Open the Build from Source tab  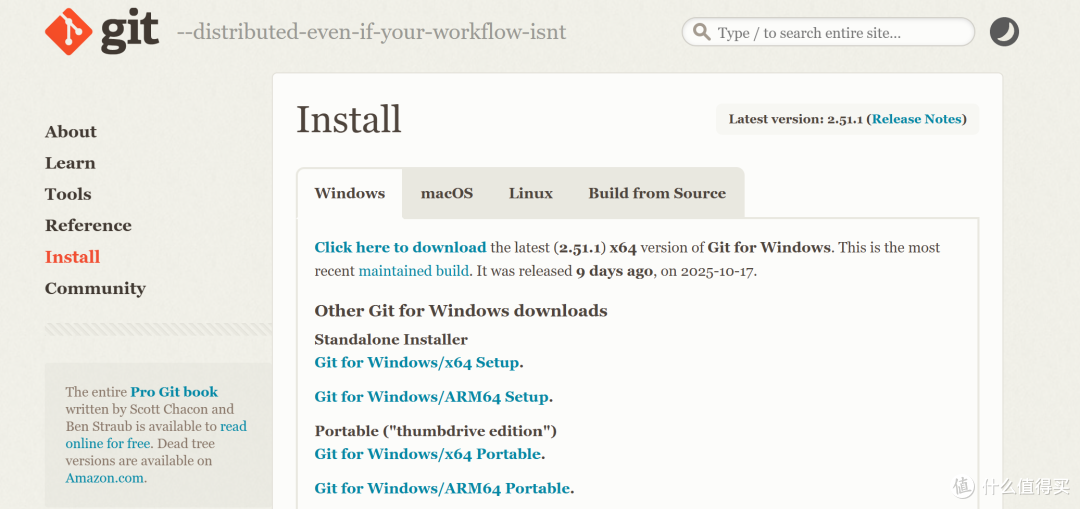click(x=657, y=193)
